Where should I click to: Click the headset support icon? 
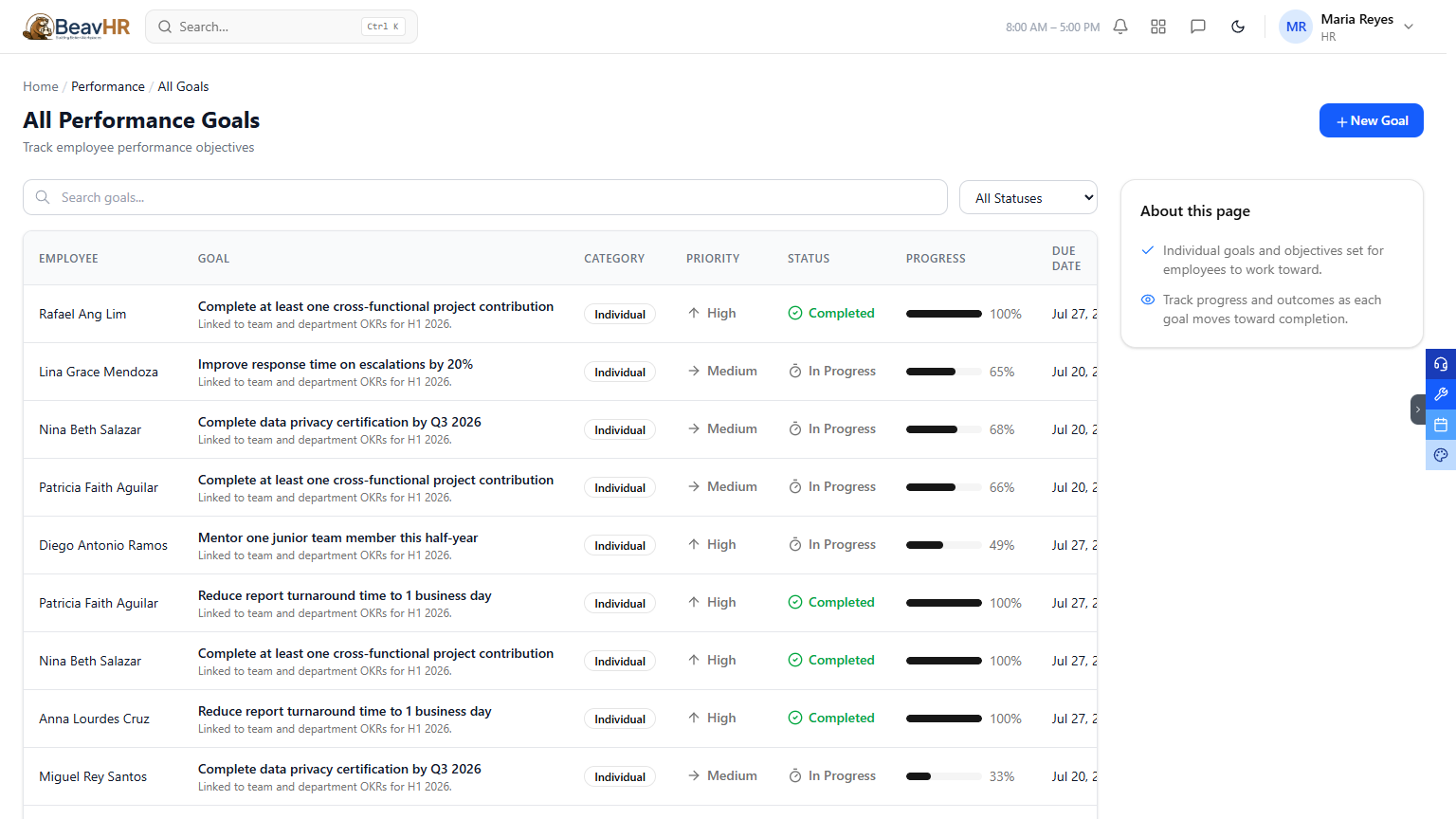1441,364
